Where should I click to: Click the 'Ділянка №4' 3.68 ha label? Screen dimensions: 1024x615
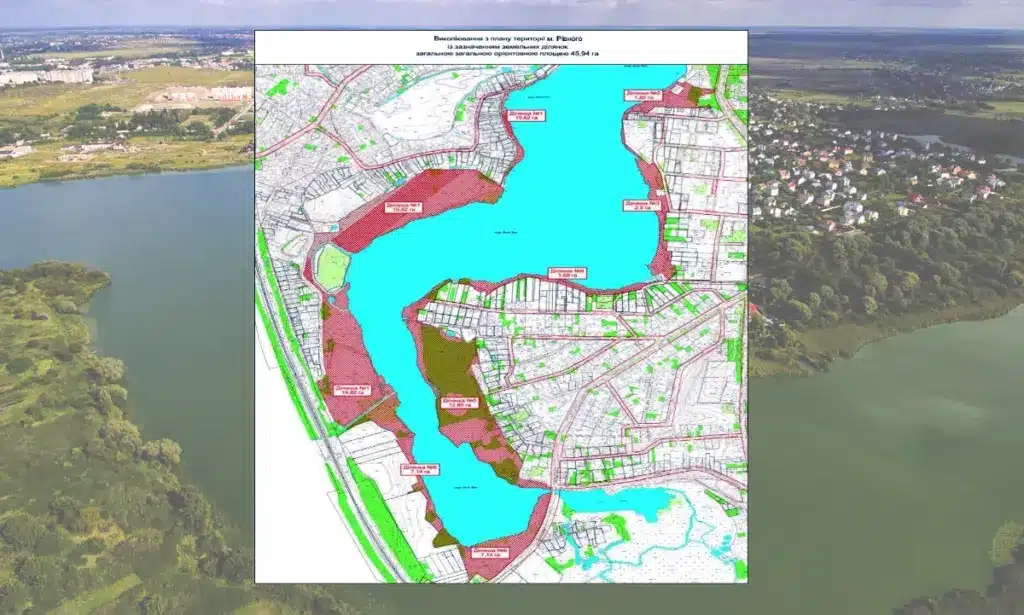[565, 273]
